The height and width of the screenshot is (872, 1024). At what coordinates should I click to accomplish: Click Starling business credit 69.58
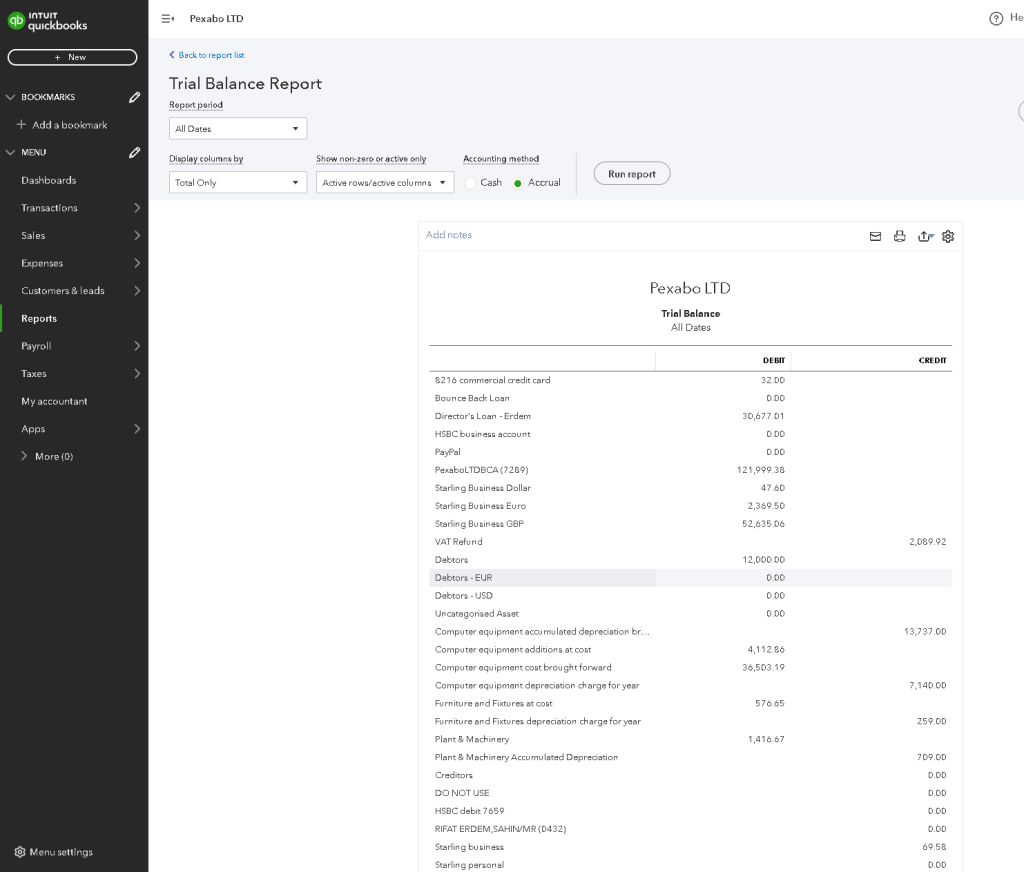click(x=934, y=847)
